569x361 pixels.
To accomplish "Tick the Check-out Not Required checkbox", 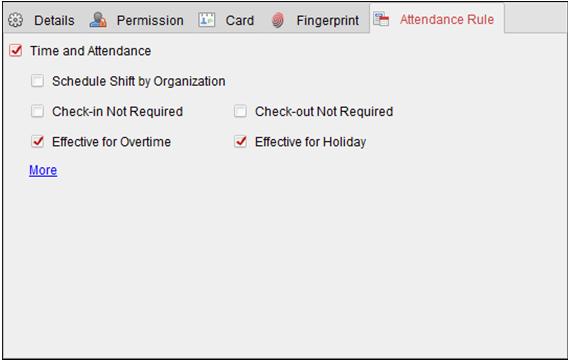I will tap(240, 111).
